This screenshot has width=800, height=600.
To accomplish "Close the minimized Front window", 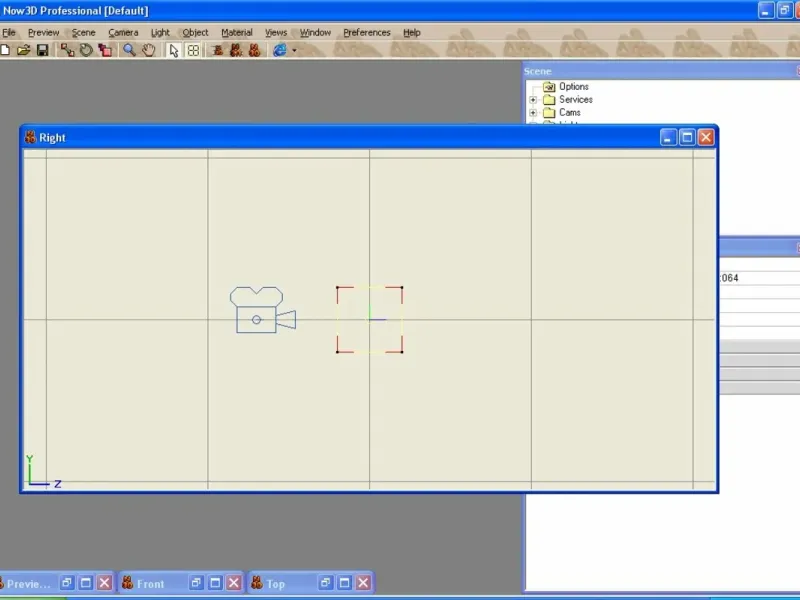I will pyautogui.click(x=234, y=583).
